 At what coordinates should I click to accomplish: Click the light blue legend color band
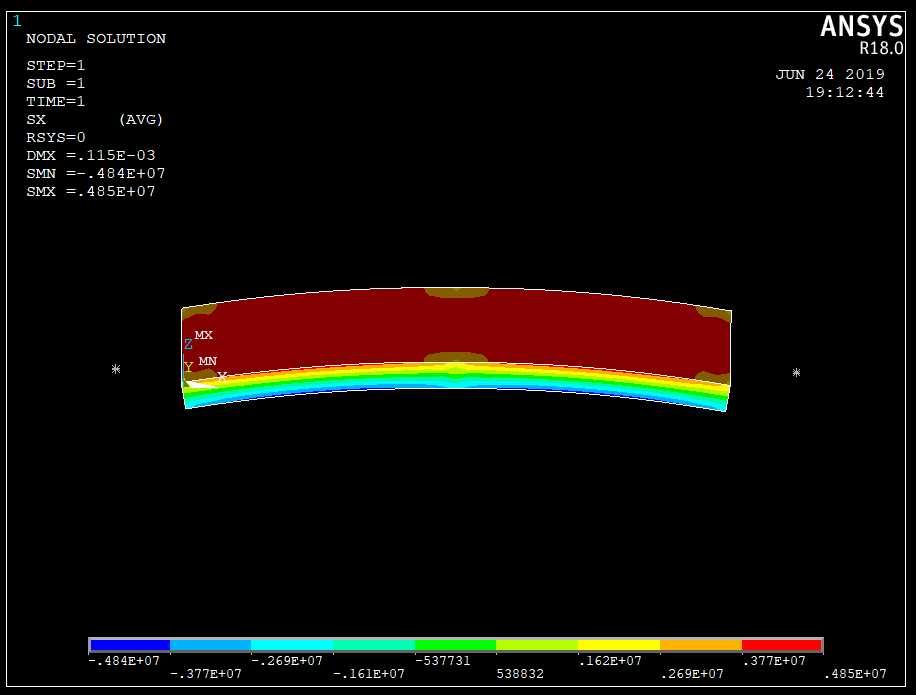point(210,645)
